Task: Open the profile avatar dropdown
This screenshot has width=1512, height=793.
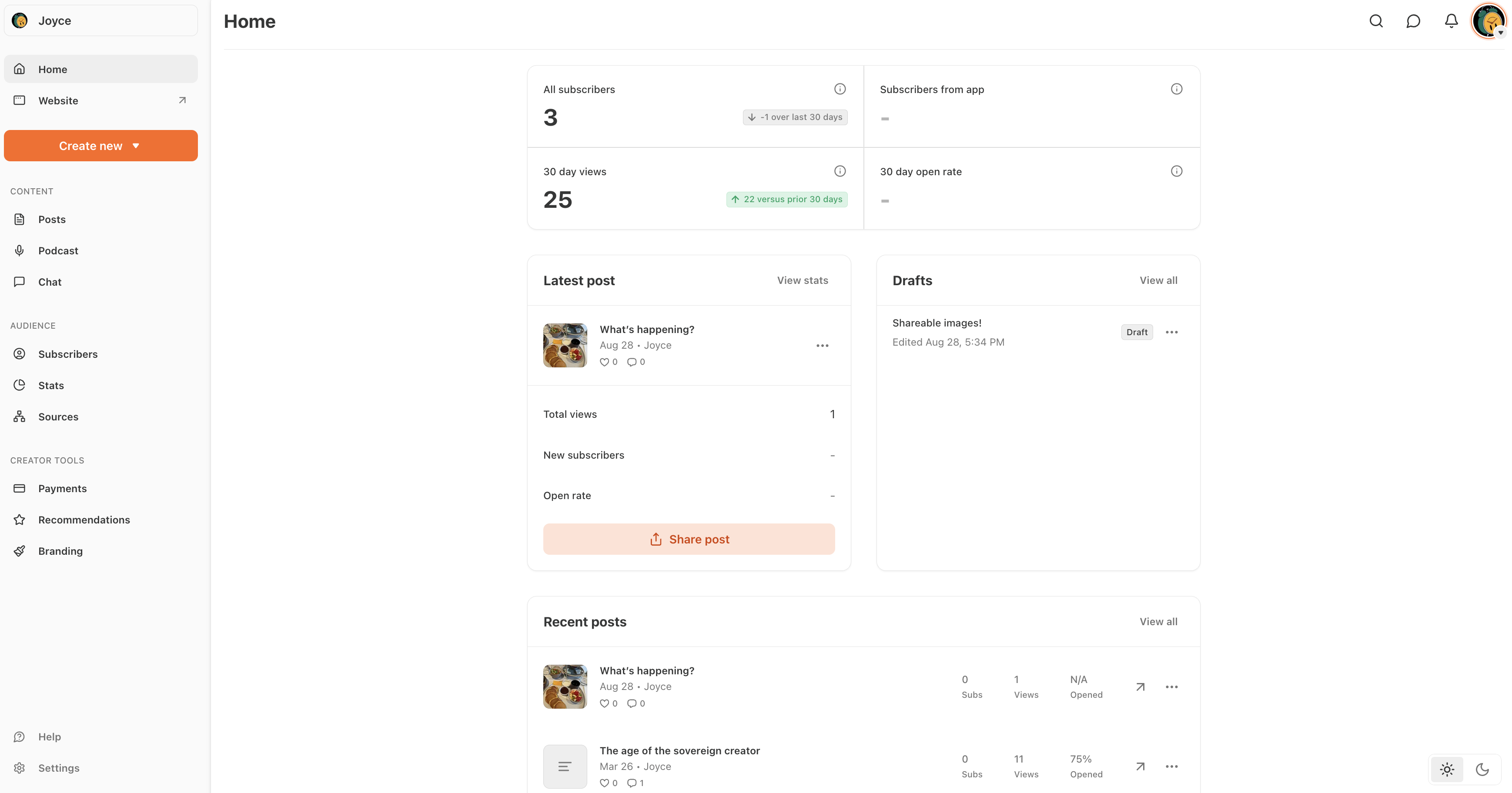Action: click(x=1489, y=21)
